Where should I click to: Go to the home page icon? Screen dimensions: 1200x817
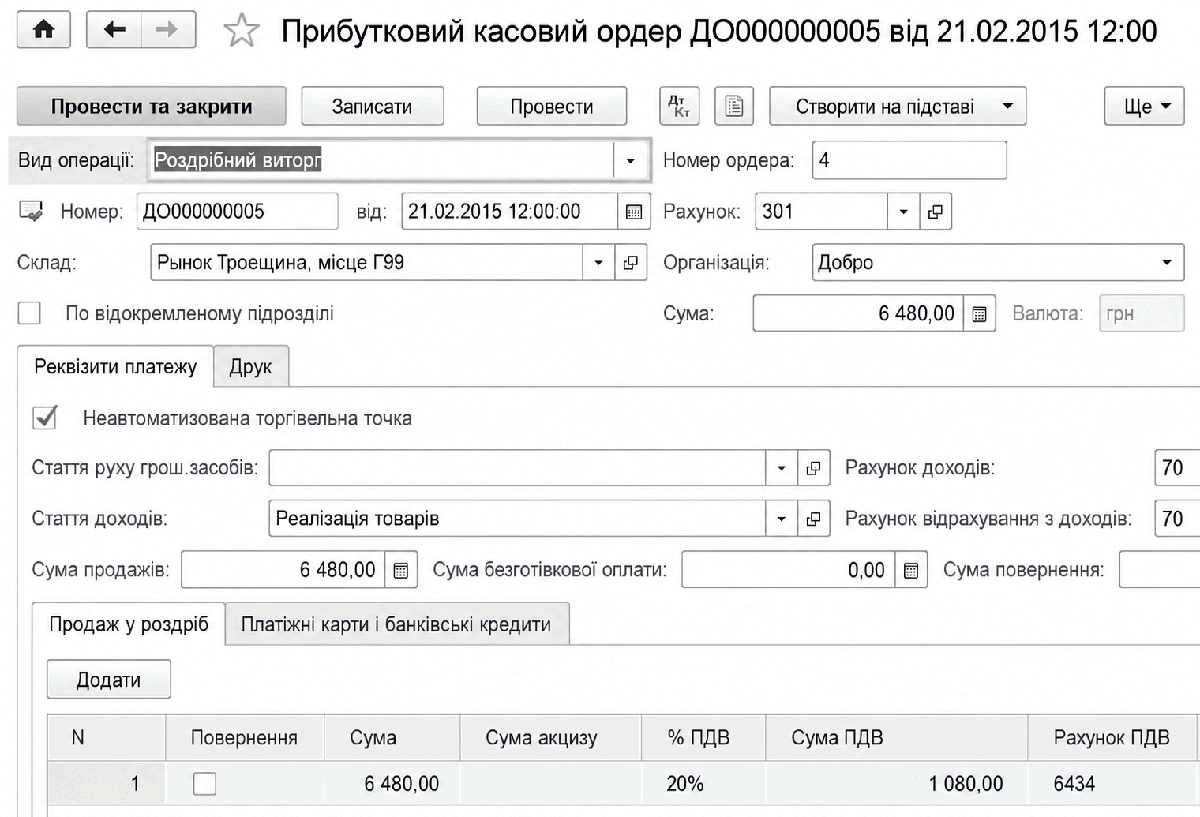click(x=44, y=31)
